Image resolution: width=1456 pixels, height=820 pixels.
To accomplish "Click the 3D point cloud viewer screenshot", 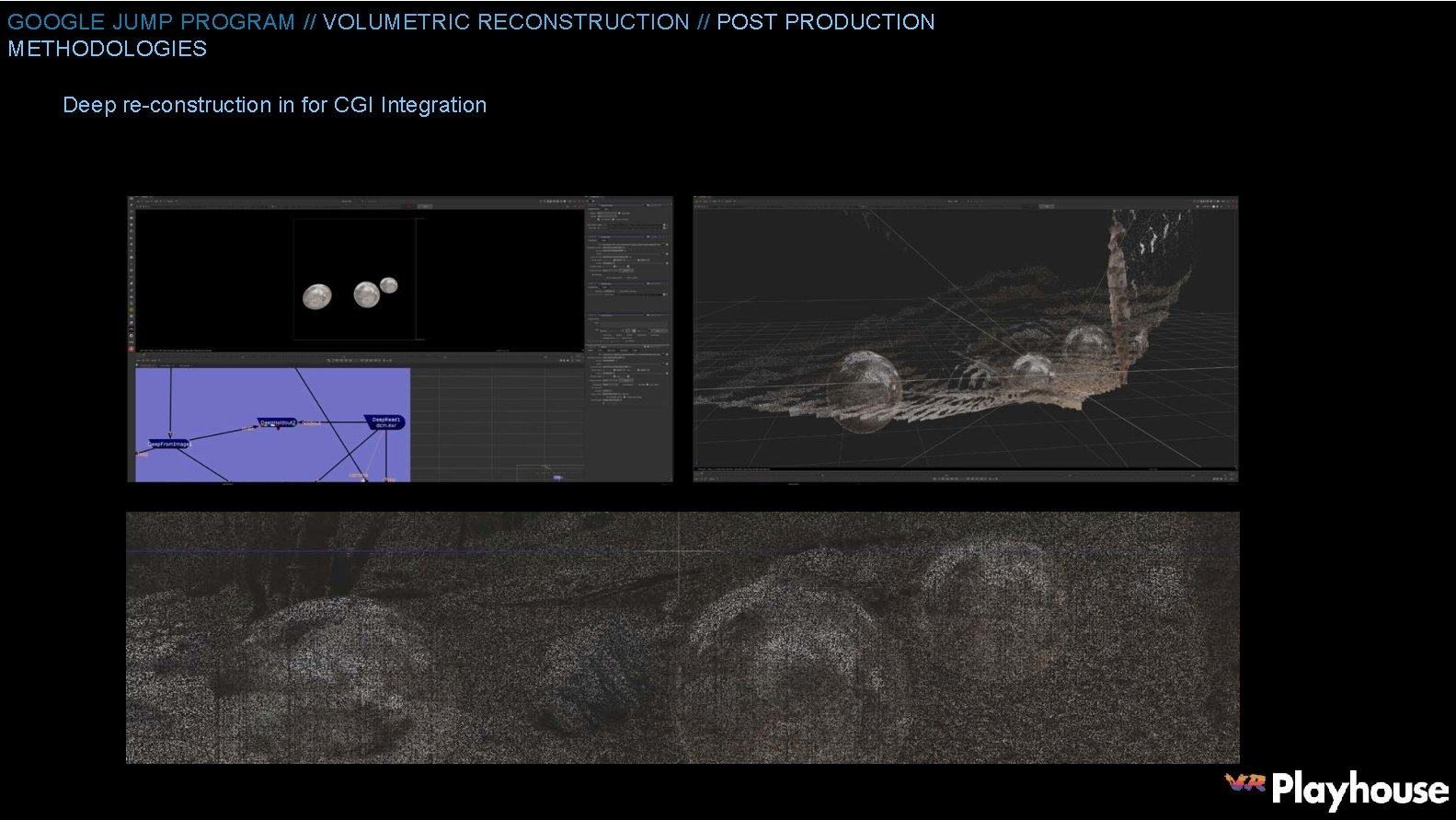I will point(966,339).
